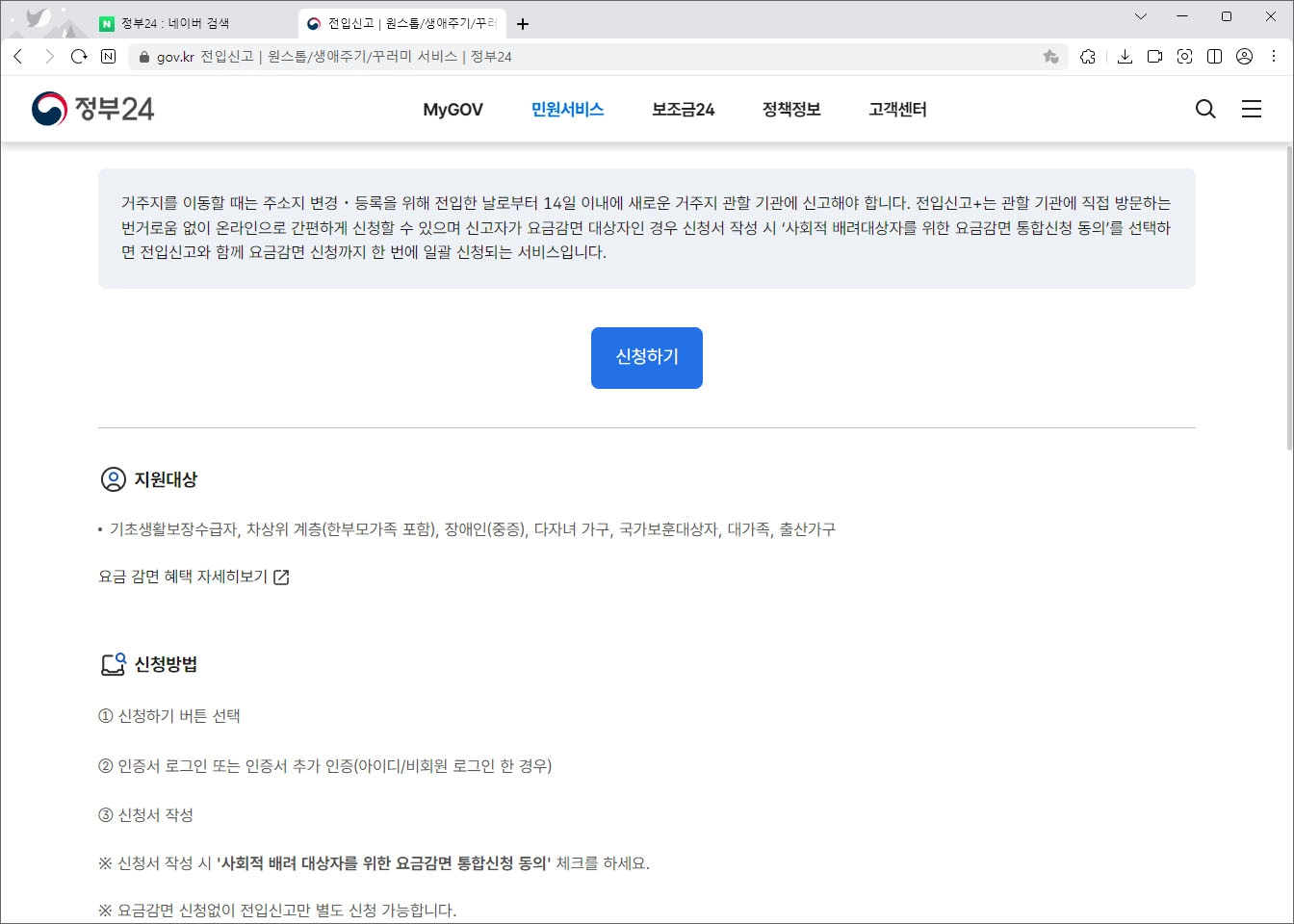
Task: Select the 보조금24 menu item
Action: pyautogui.click(x=682, y=110)
